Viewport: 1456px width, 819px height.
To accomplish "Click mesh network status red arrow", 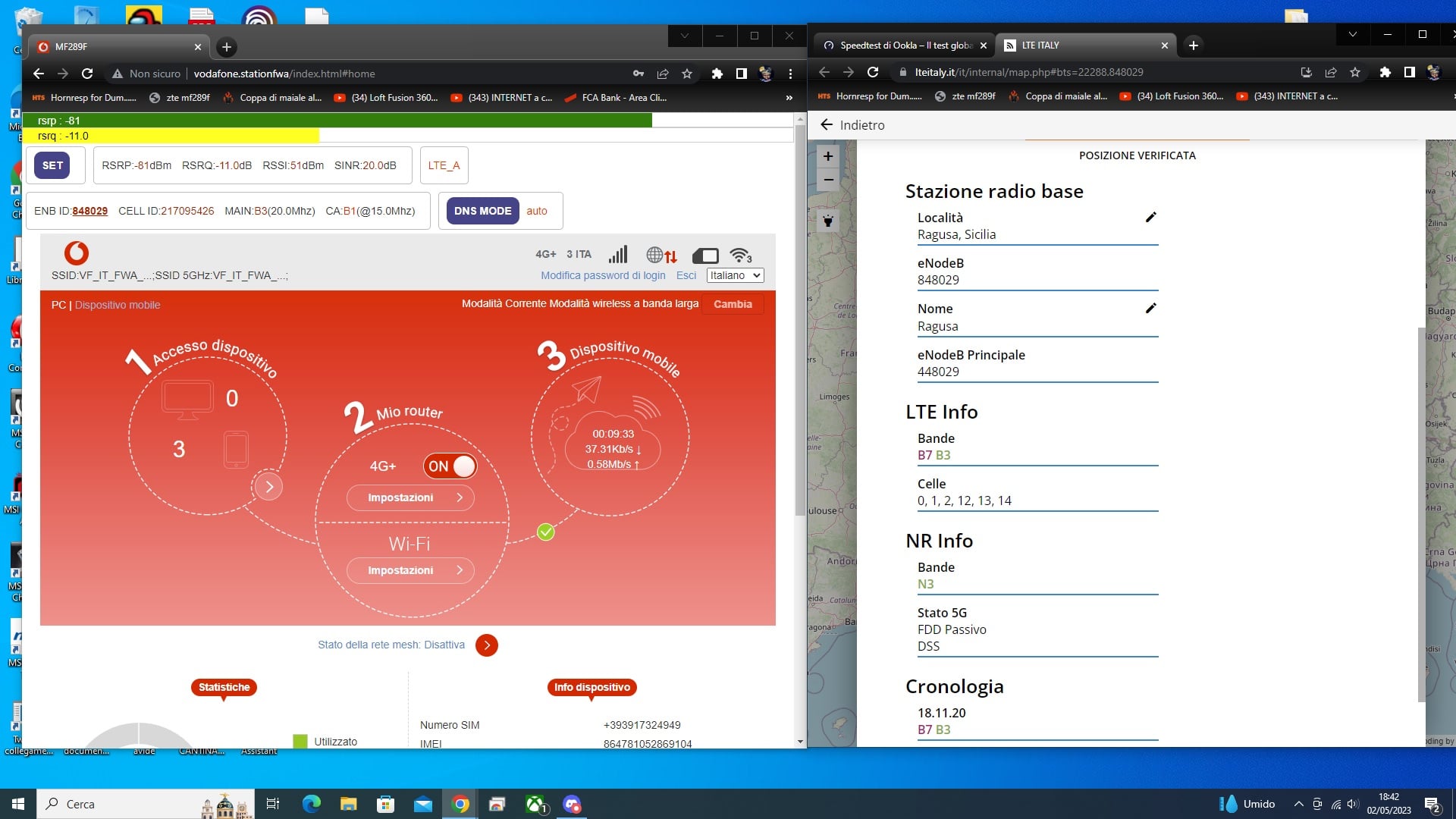I will [487, 645].
